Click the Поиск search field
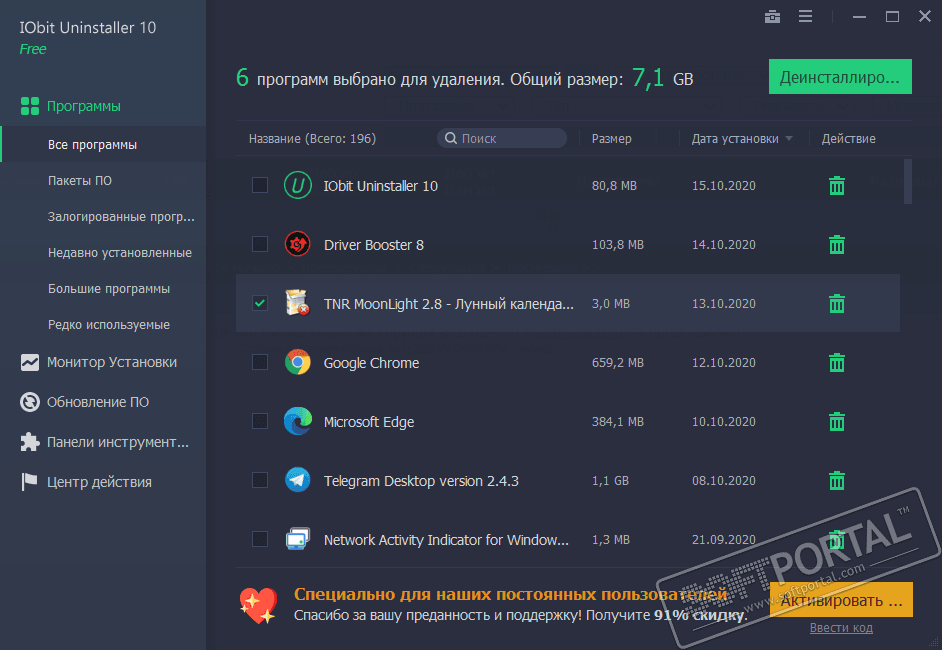This screenshot has height=650, width=942. click(502, 138)
